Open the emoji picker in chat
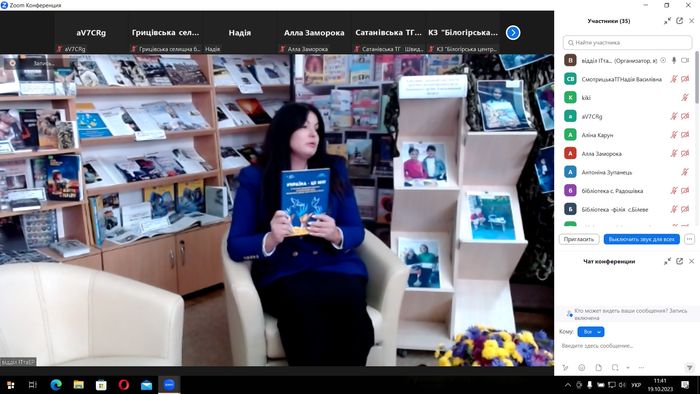 pos(582,368)
